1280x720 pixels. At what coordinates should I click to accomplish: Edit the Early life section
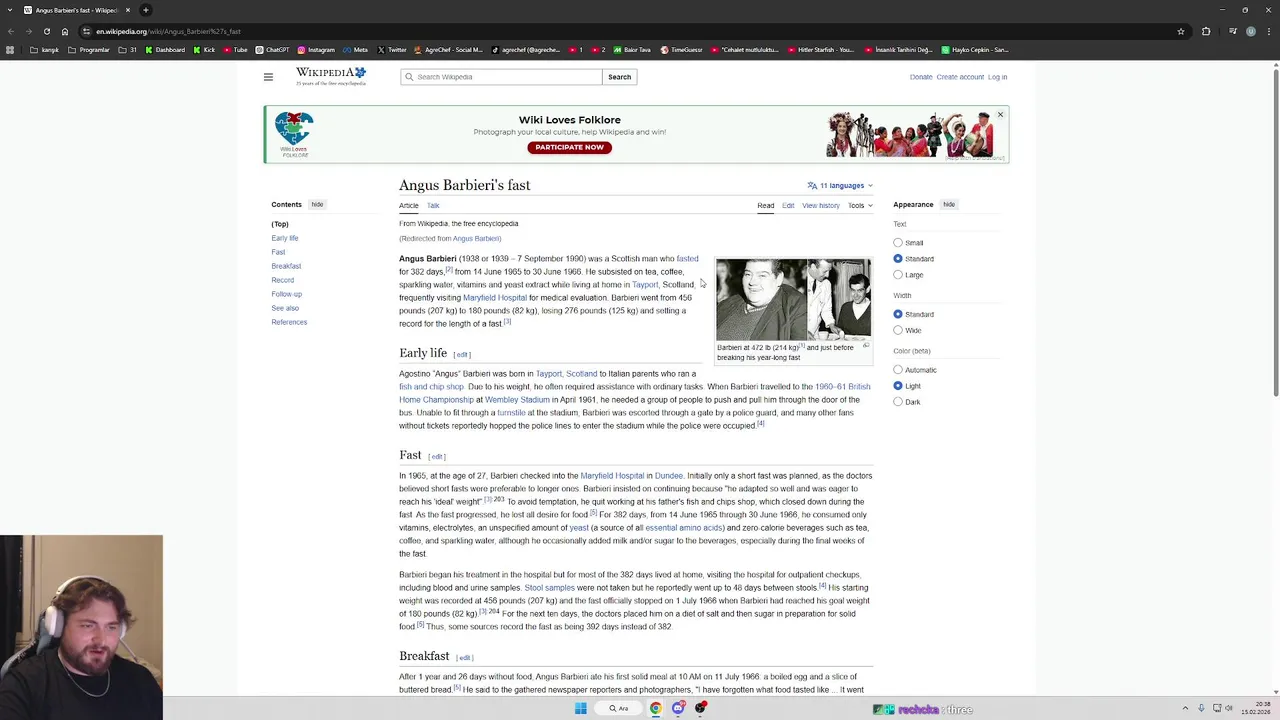[462, 354]
